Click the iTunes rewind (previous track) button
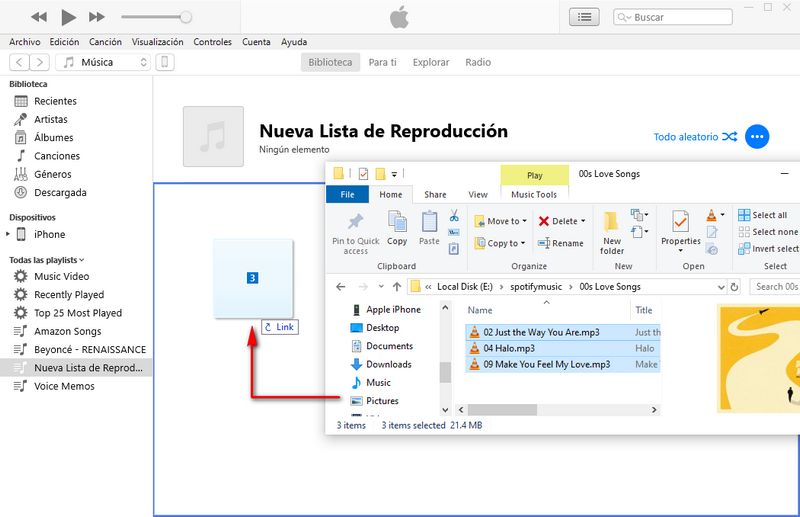800x517 pixels. point(39,17)
